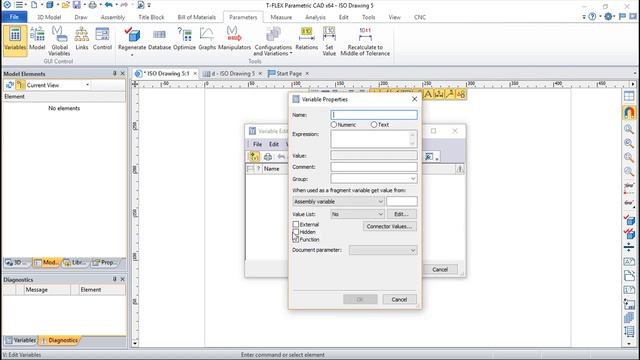
Task: Open the Draw ribbon tab
Action: tap(81, 17)
